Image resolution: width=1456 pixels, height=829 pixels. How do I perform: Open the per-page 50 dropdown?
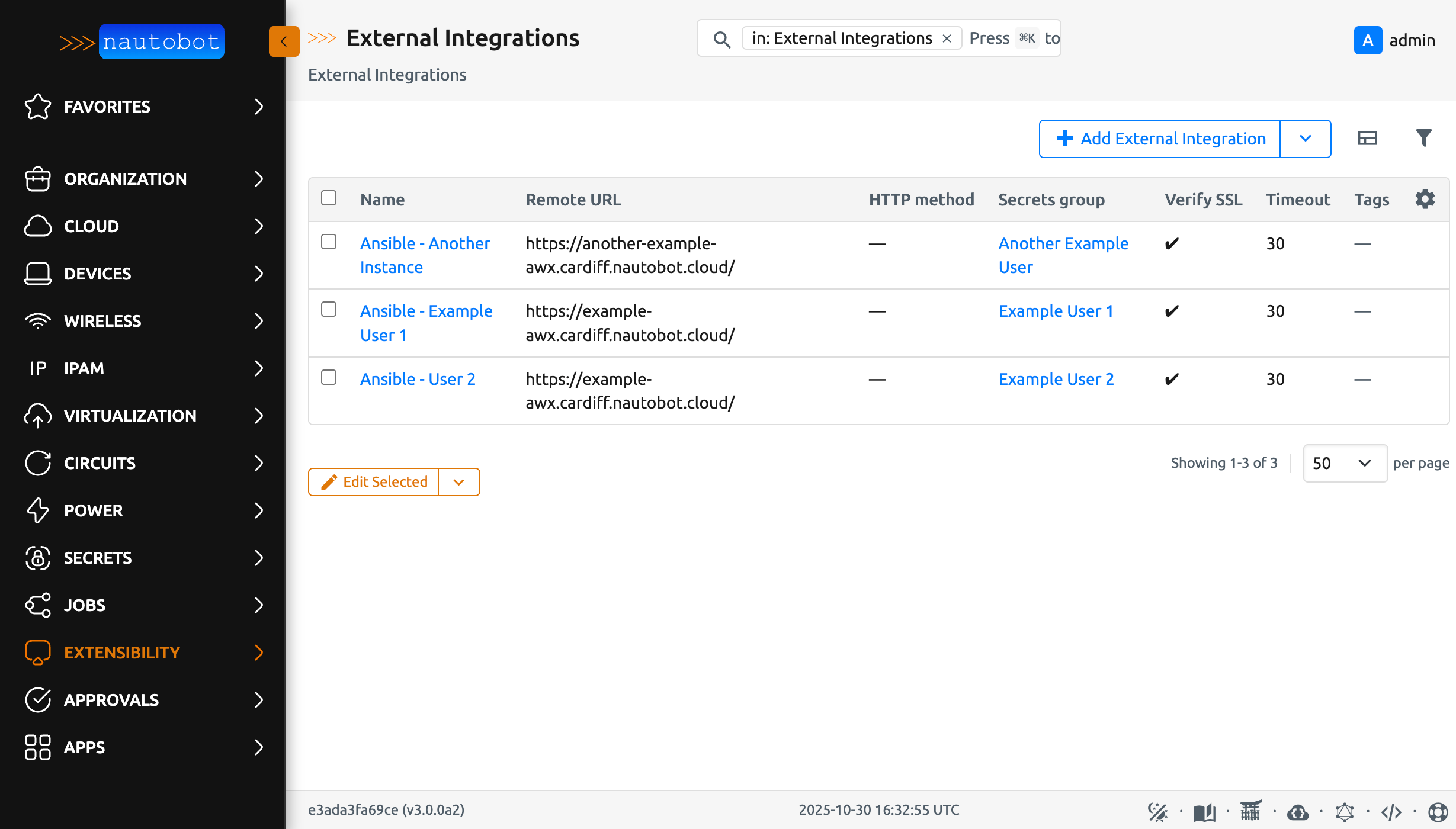1345,463
